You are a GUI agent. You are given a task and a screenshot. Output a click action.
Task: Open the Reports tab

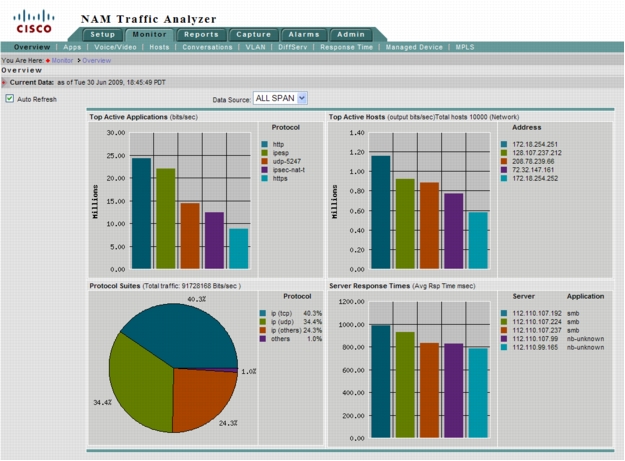[201, 35]
